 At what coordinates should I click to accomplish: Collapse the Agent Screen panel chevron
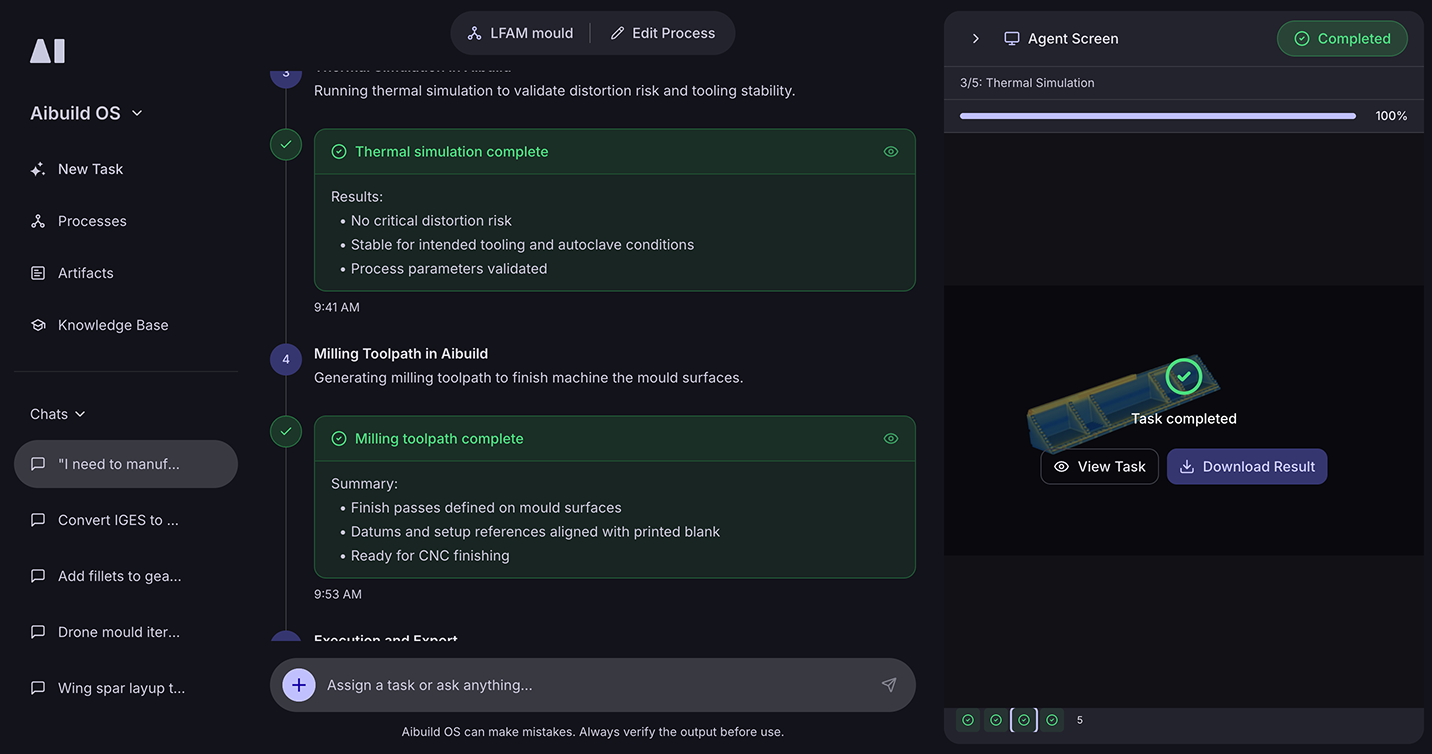coord(976,38)
